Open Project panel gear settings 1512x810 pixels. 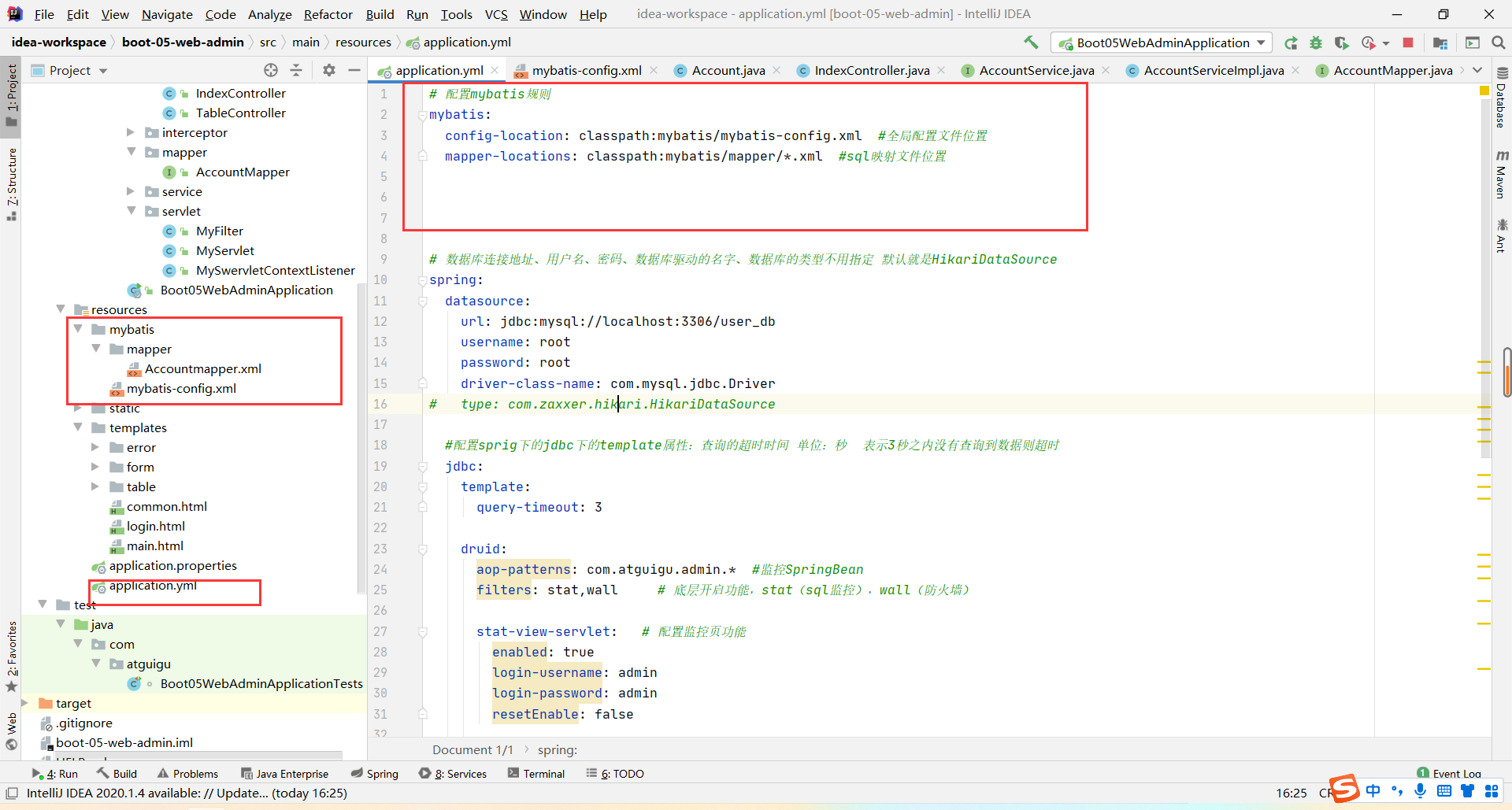tap(329, 70)
